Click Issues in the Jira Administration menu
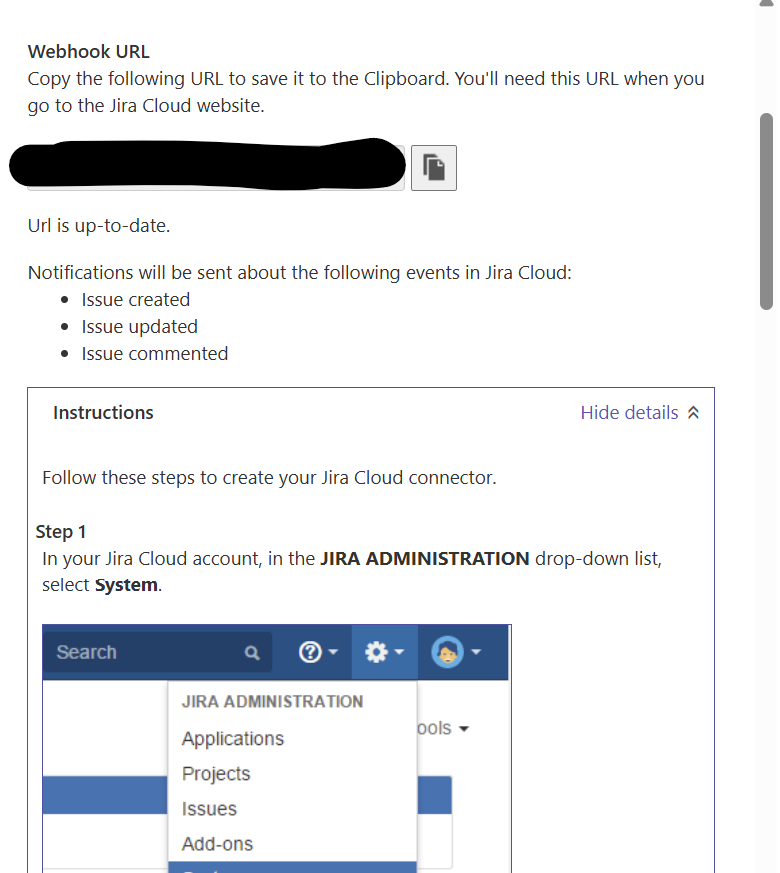Image resolution: width=780 pixels, height=873 pixels. (x=209, y=808)
